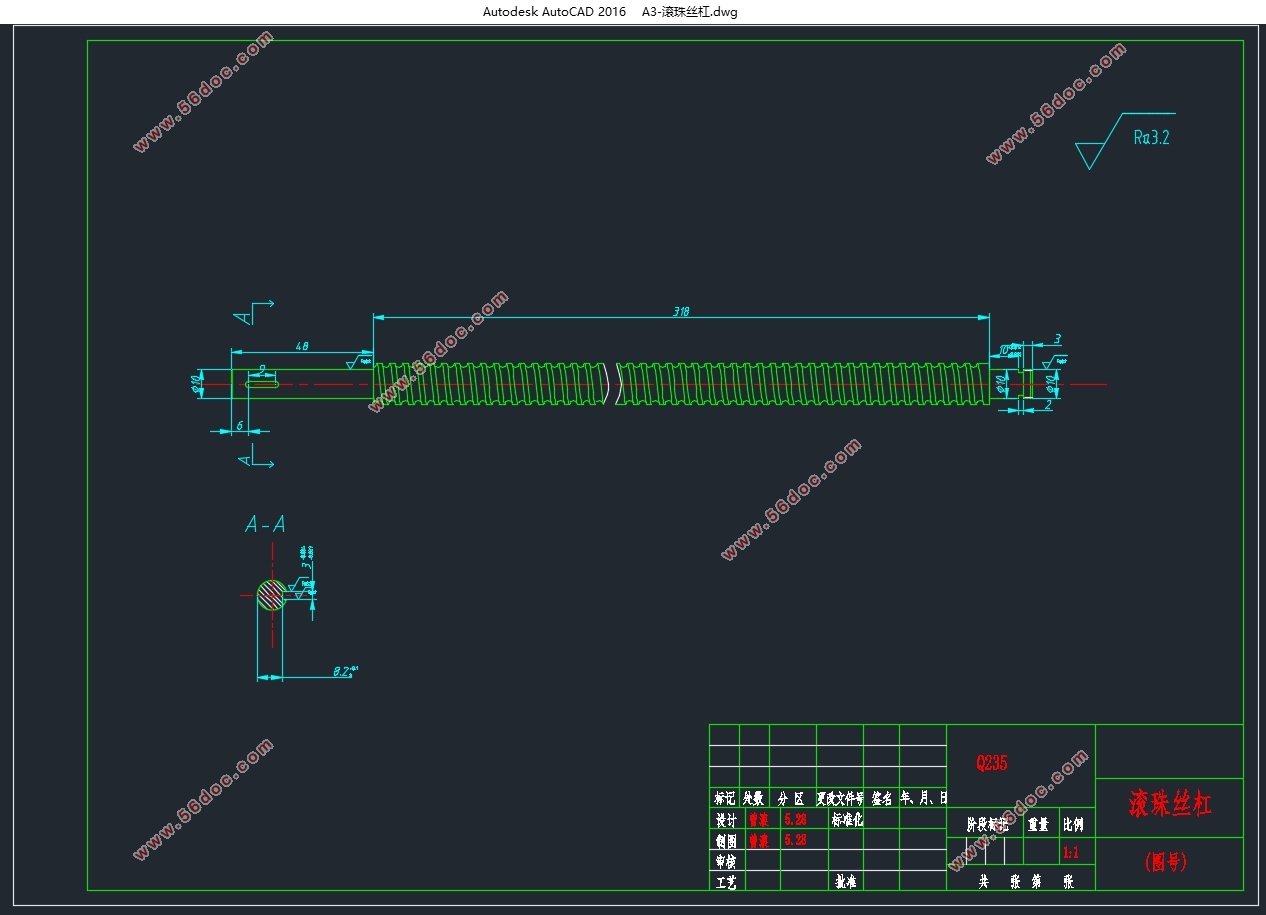
Task: Select the 1:1 scale value
Action: (1070, 853)
